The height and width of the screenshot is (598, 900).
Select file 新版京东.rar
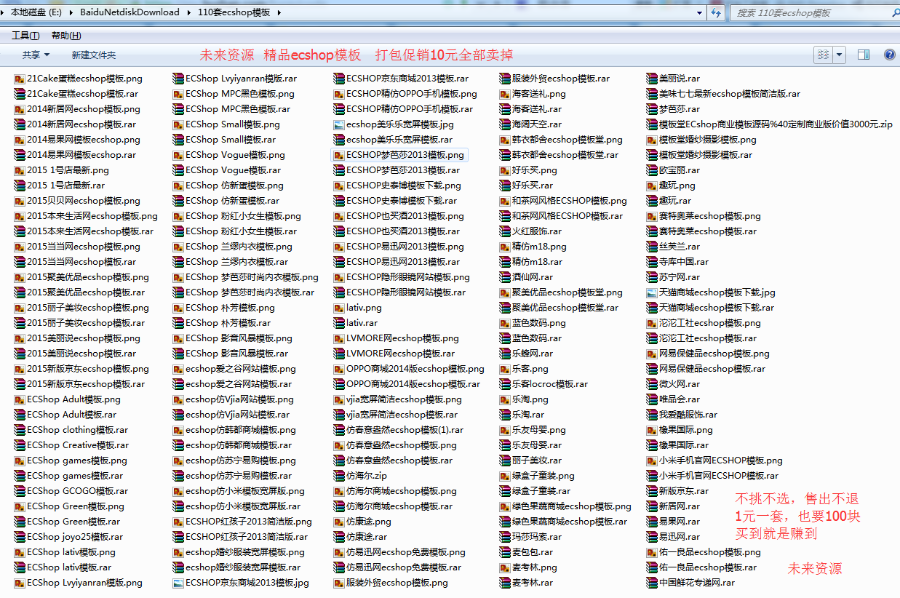tap(678, 491)
